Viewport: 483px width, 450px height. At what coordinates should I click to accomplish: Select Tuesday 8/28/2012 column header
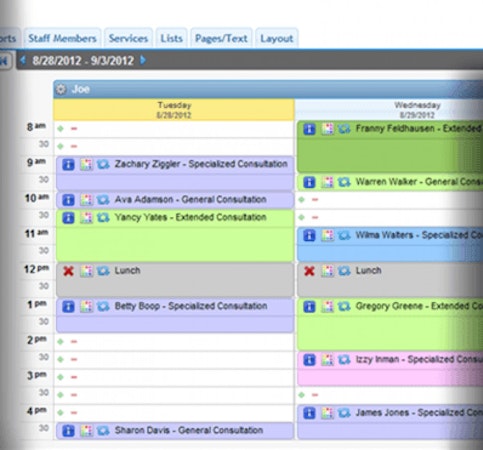(174, 110)
